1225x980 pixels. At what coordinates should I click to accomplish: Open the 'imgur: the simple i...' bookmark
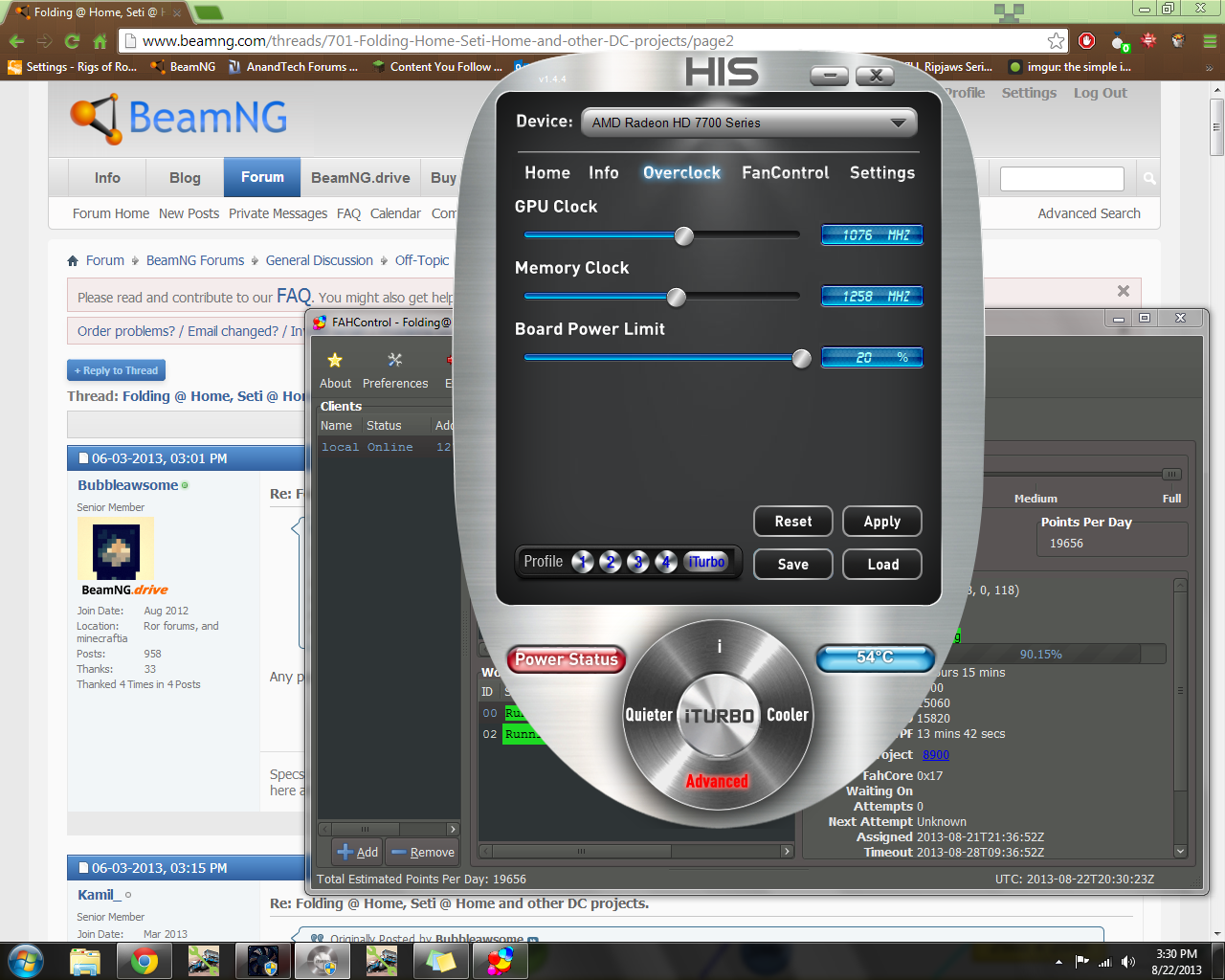(1070, 67)
